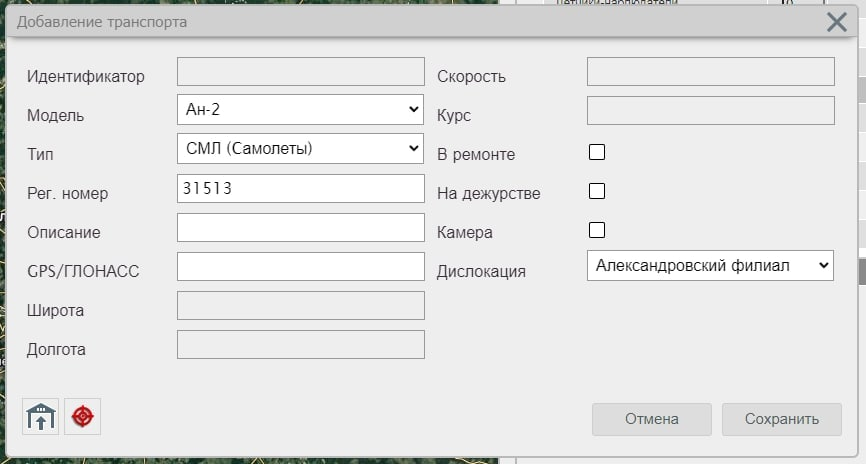Open the Модель dropdown showing Ан-2

coord(300,110)
